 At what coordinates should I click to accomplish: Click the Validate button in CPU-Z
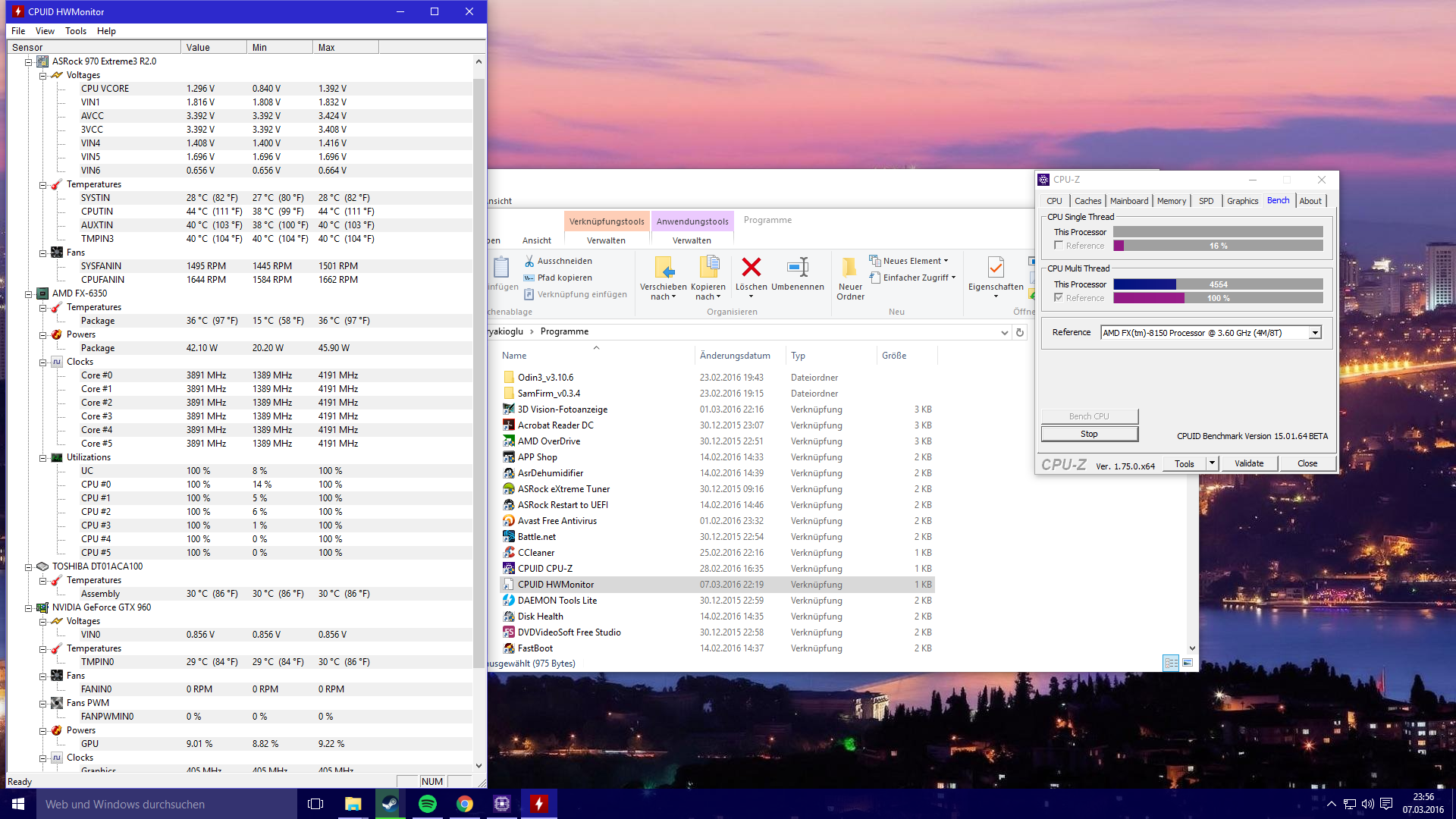(1248, 463)
